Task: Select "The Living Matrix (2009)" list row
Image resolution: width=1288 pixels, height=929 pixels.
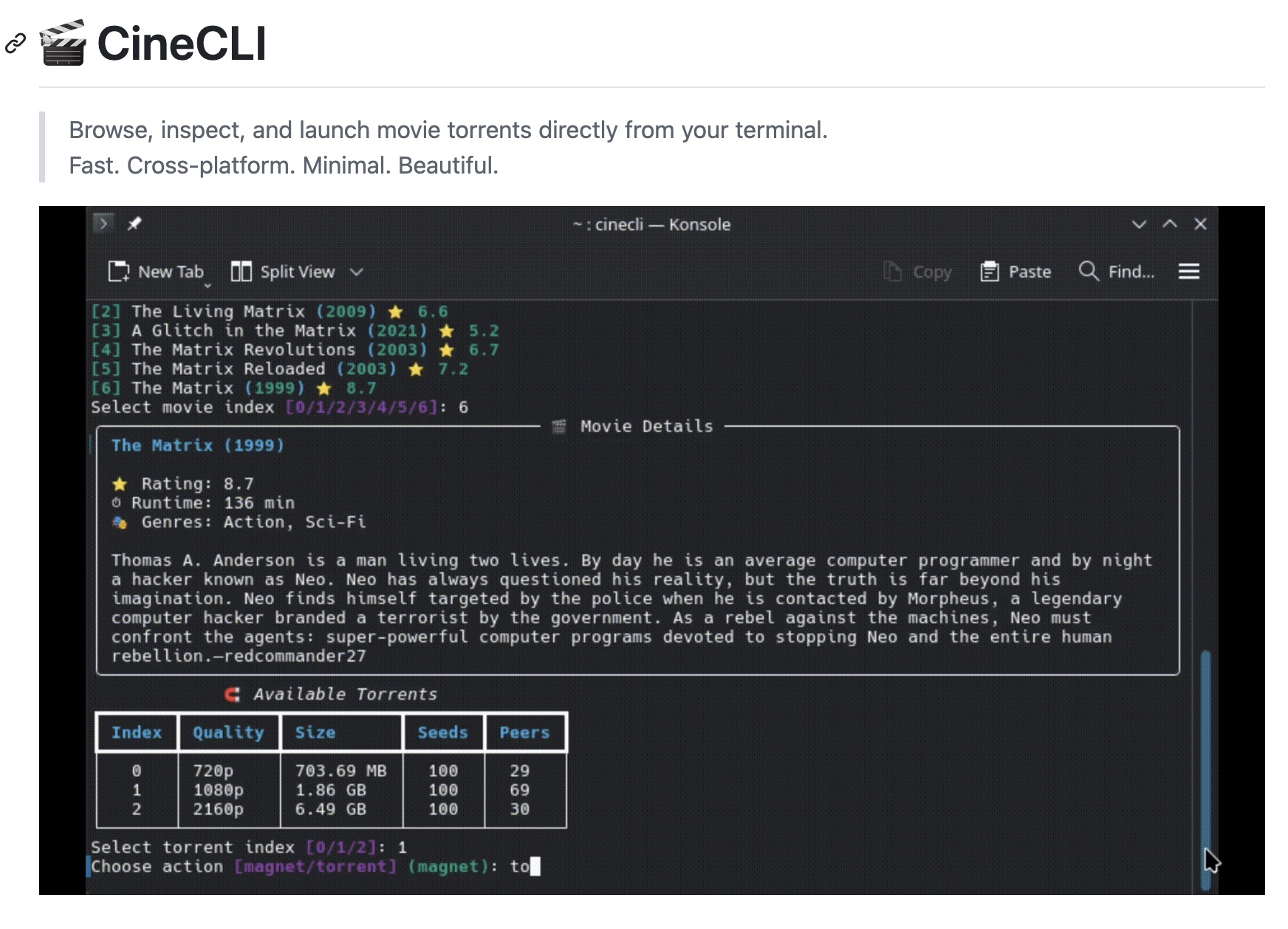Action: tap(270, 312)
